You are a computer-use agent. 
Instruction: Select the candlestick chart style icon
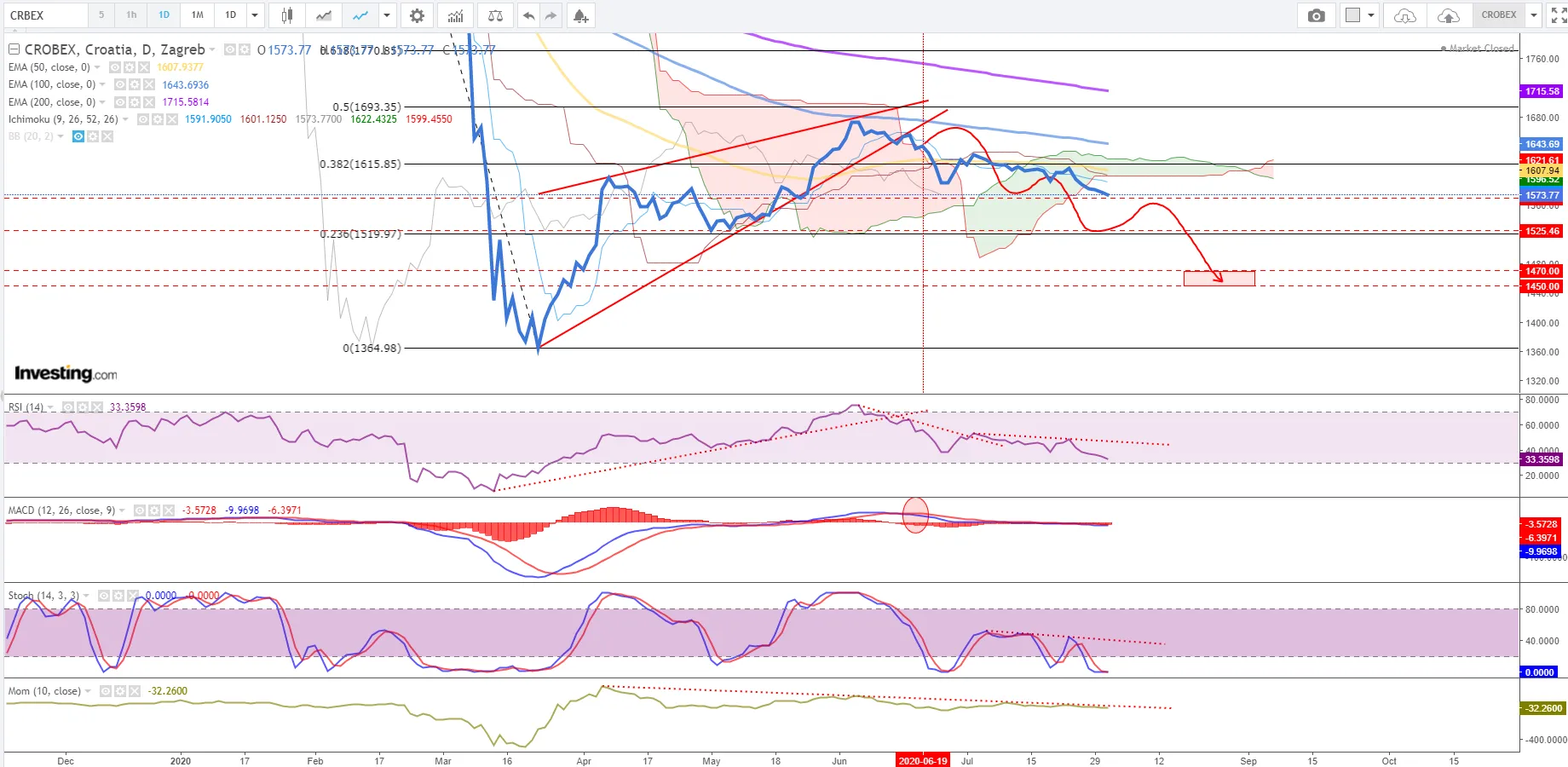(x=287, y=15)
